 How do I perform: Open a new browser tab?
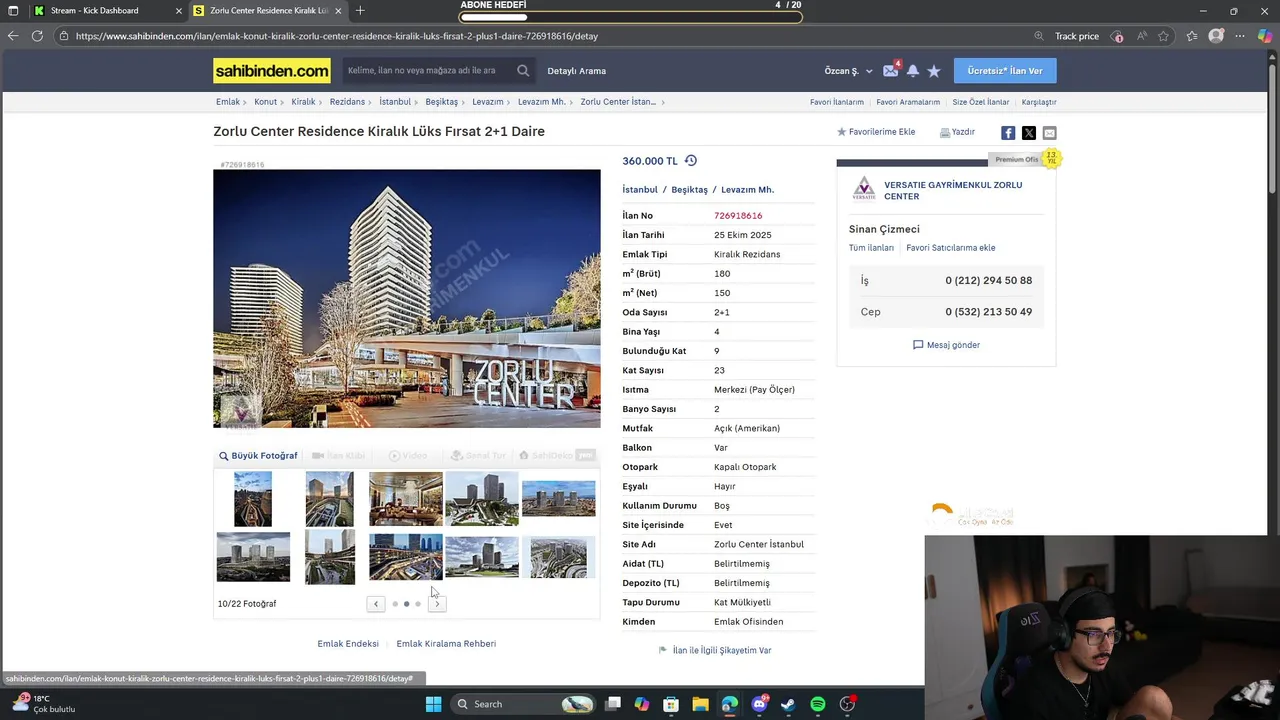(360, 10)
